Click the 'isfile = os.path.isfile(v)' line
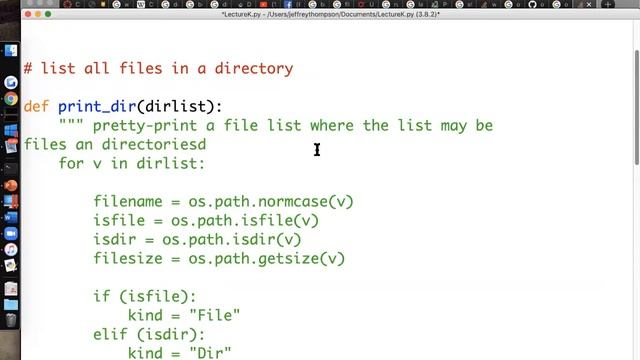Screen dimensions: 640x360 click(x=206, y=220)
